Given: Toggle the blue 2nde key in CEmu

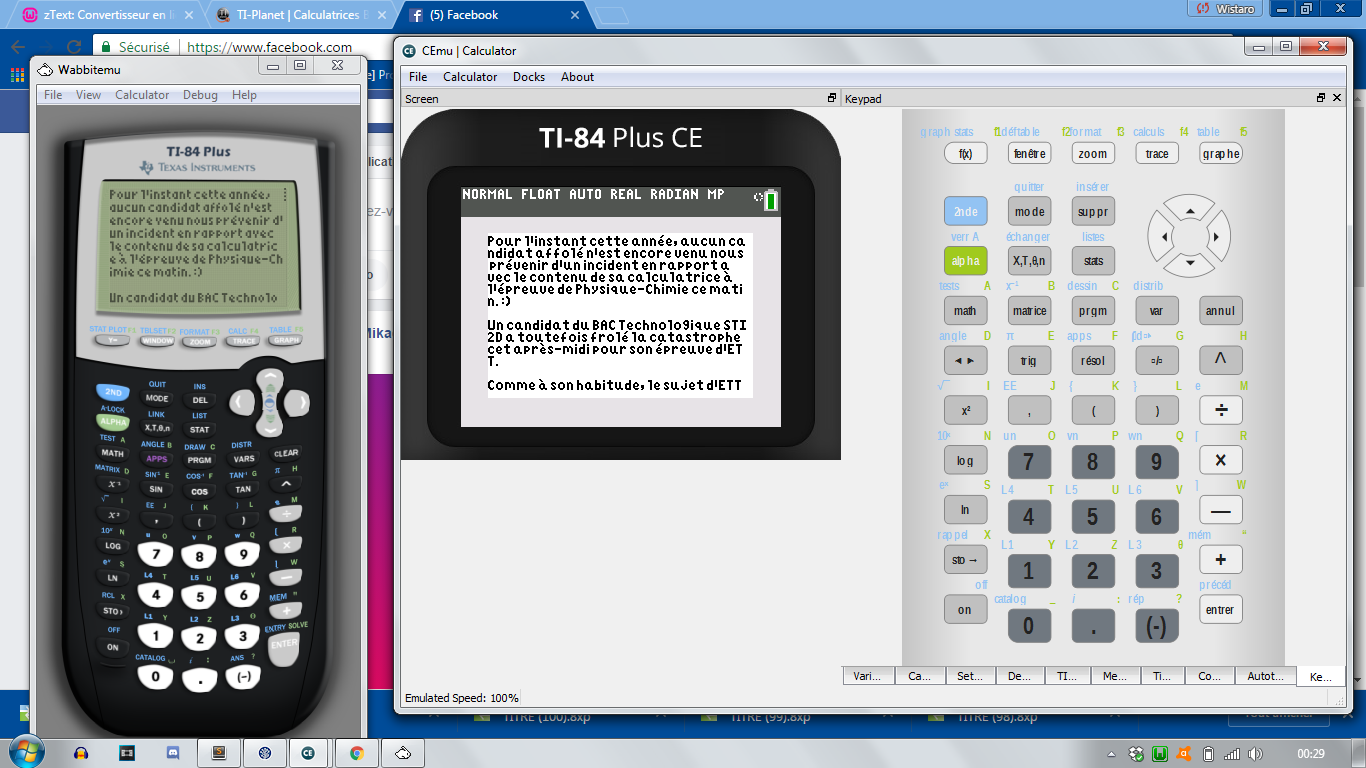Looking at the screenshot, I should [x=966, y=211].
